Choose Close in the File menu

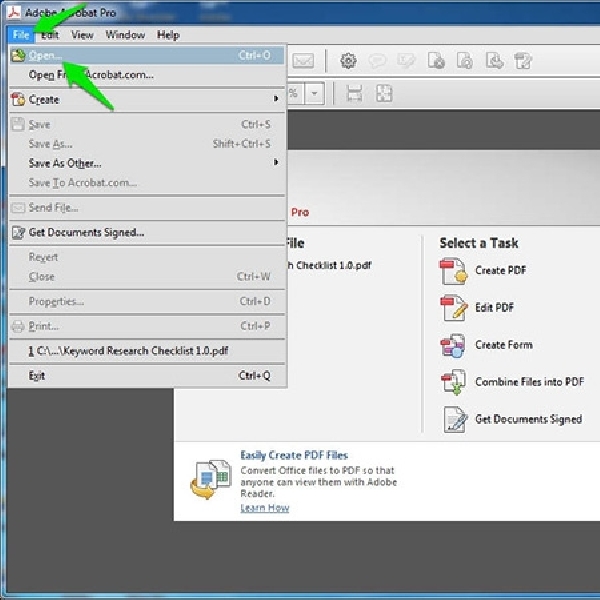[x=147, y=277]
